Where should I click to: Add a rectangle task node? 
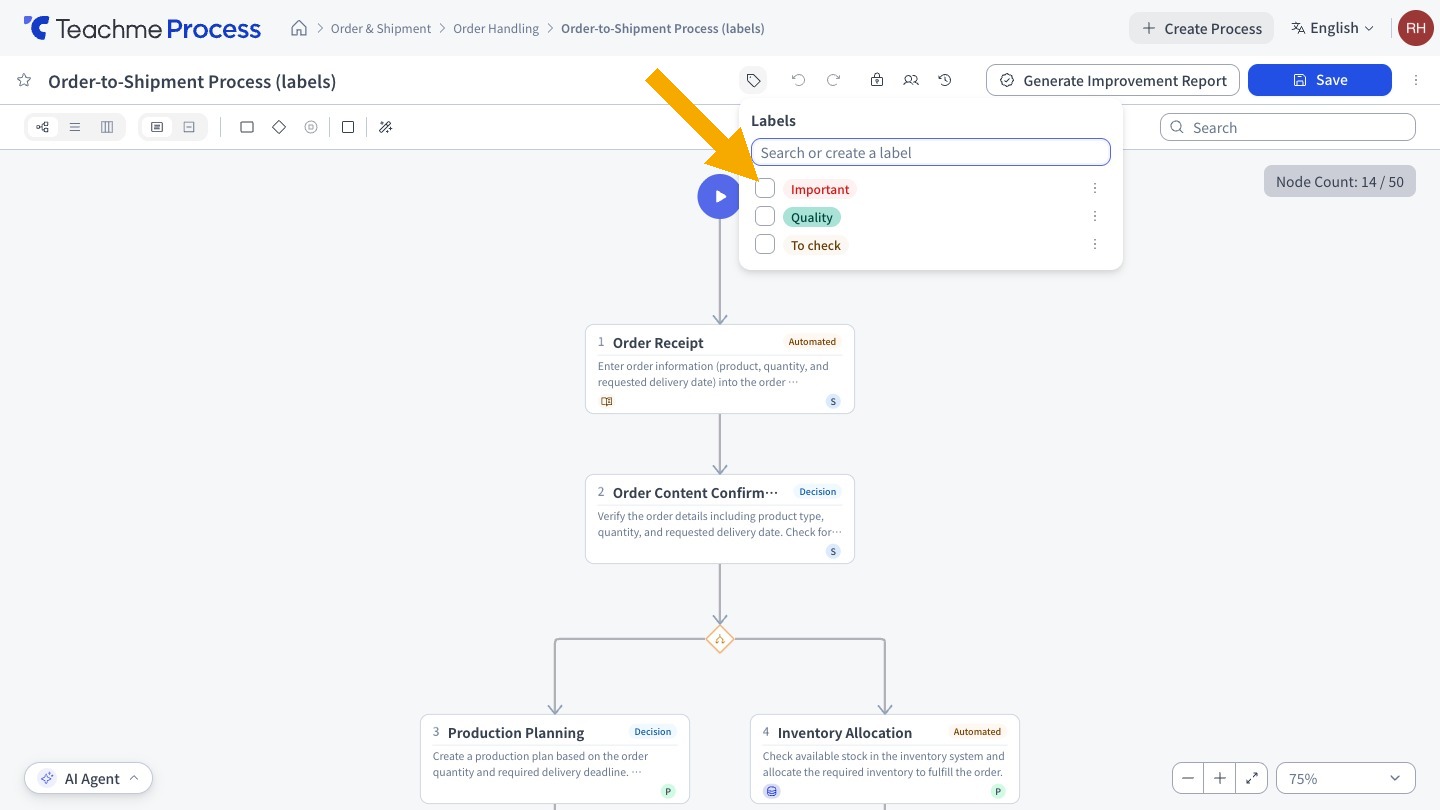(x=247, y=127)
